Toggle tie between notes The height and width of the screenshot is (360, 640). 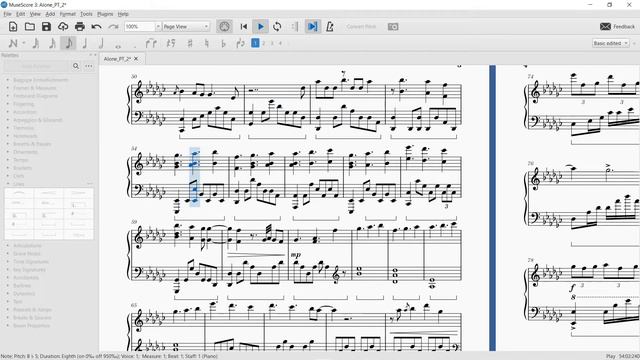(151, 43)
